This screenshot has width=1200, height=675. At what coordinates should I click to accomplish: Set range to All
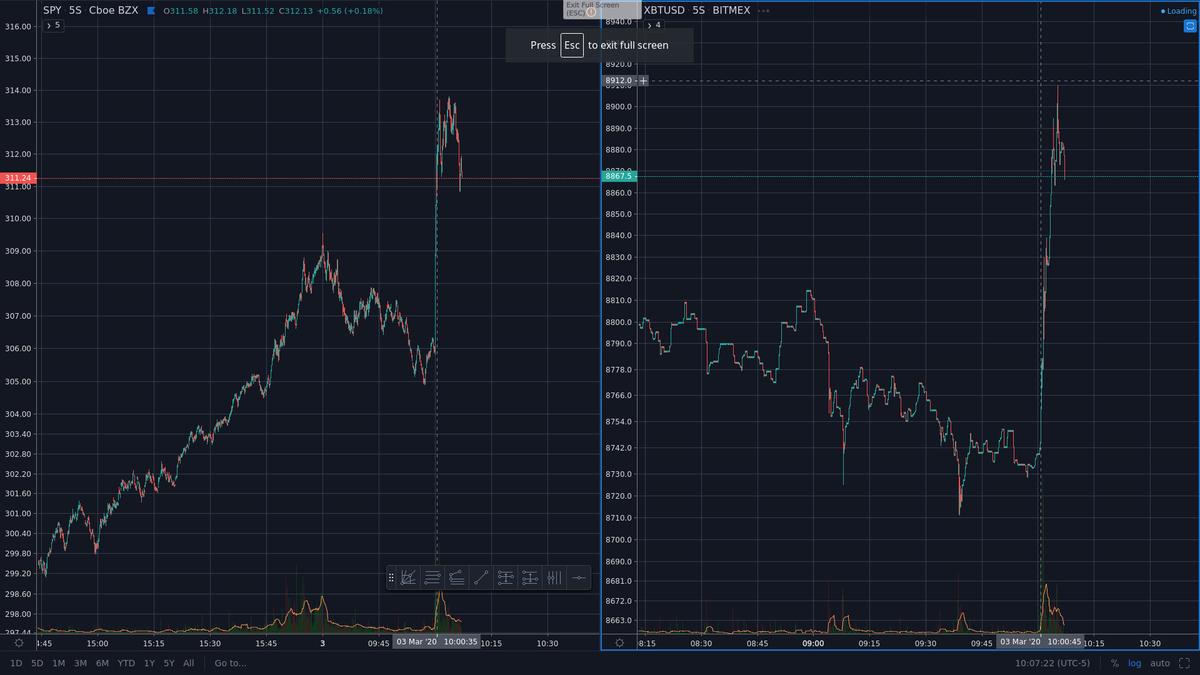pos(188,663)
